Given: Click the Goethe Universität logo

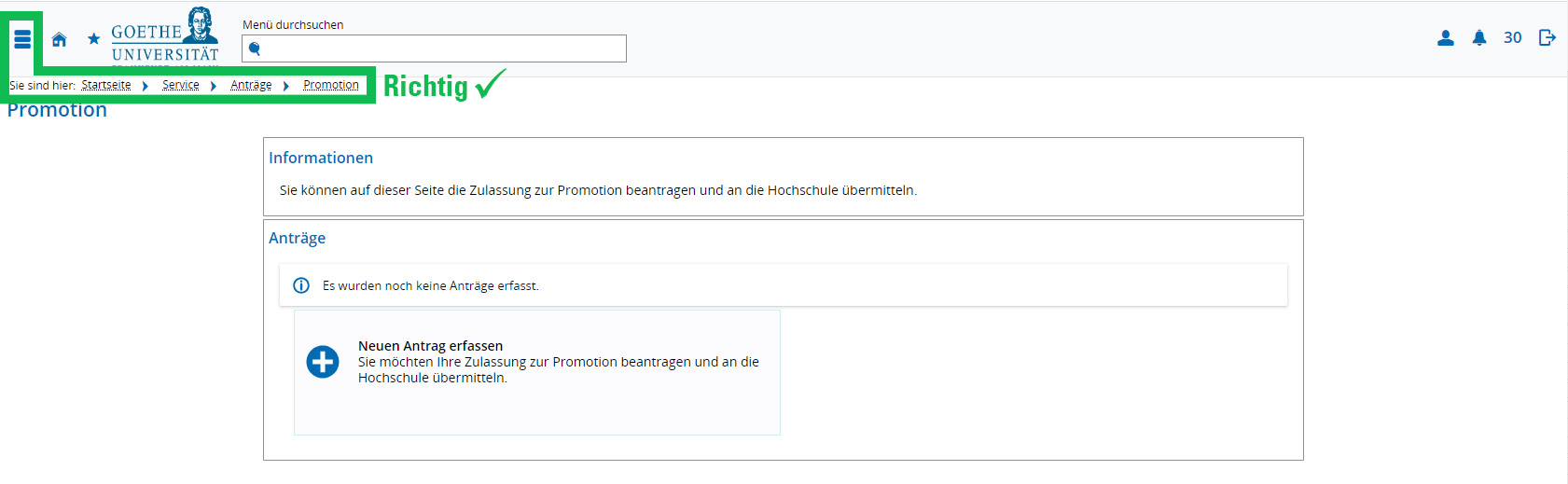Looking at the screenshot, I should [165, 37].
